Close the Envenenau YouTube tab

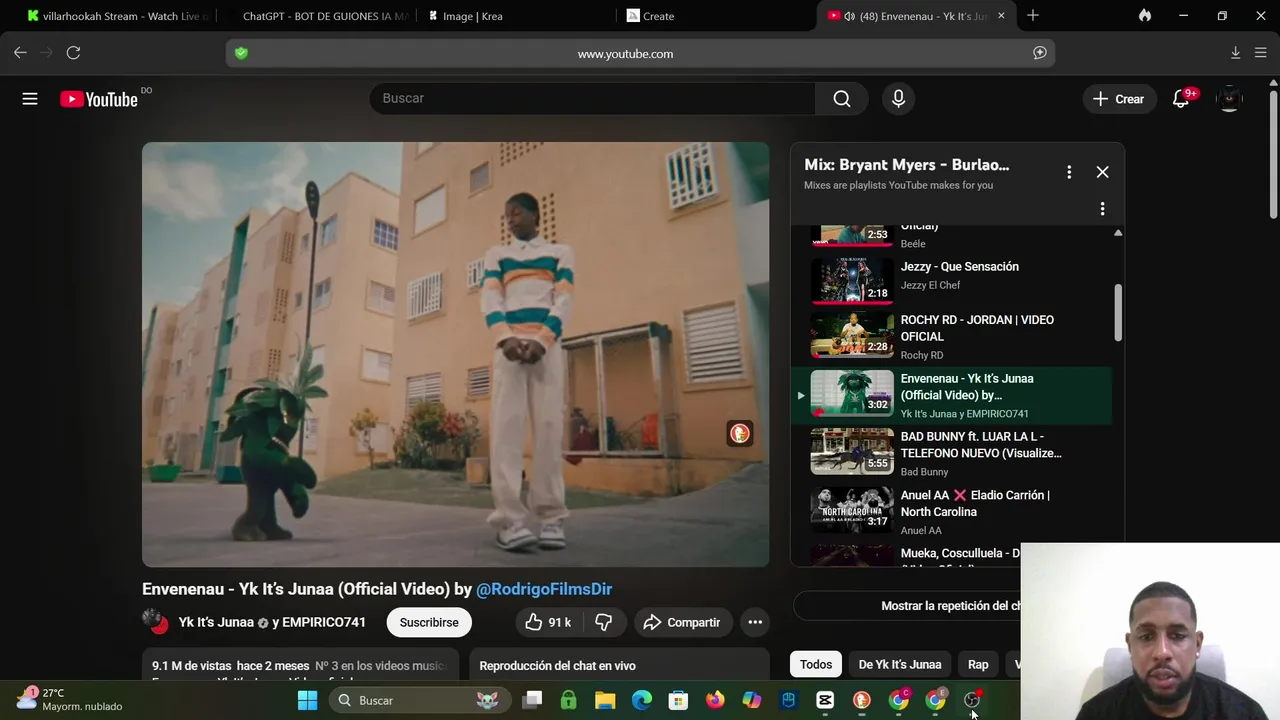1001,16
